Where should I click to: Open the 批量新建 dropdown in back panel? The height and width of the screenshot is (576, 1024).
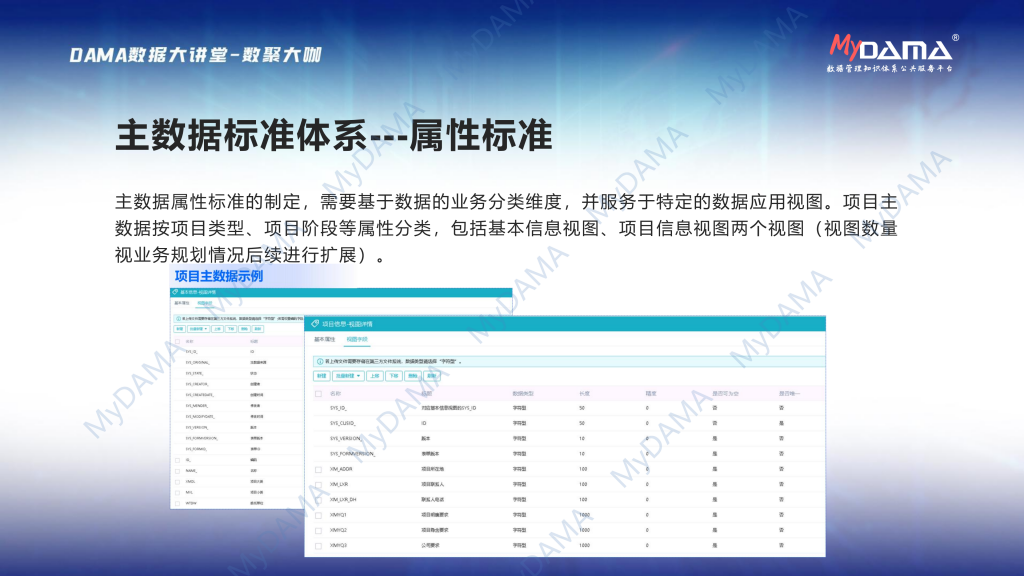(197, 328)
